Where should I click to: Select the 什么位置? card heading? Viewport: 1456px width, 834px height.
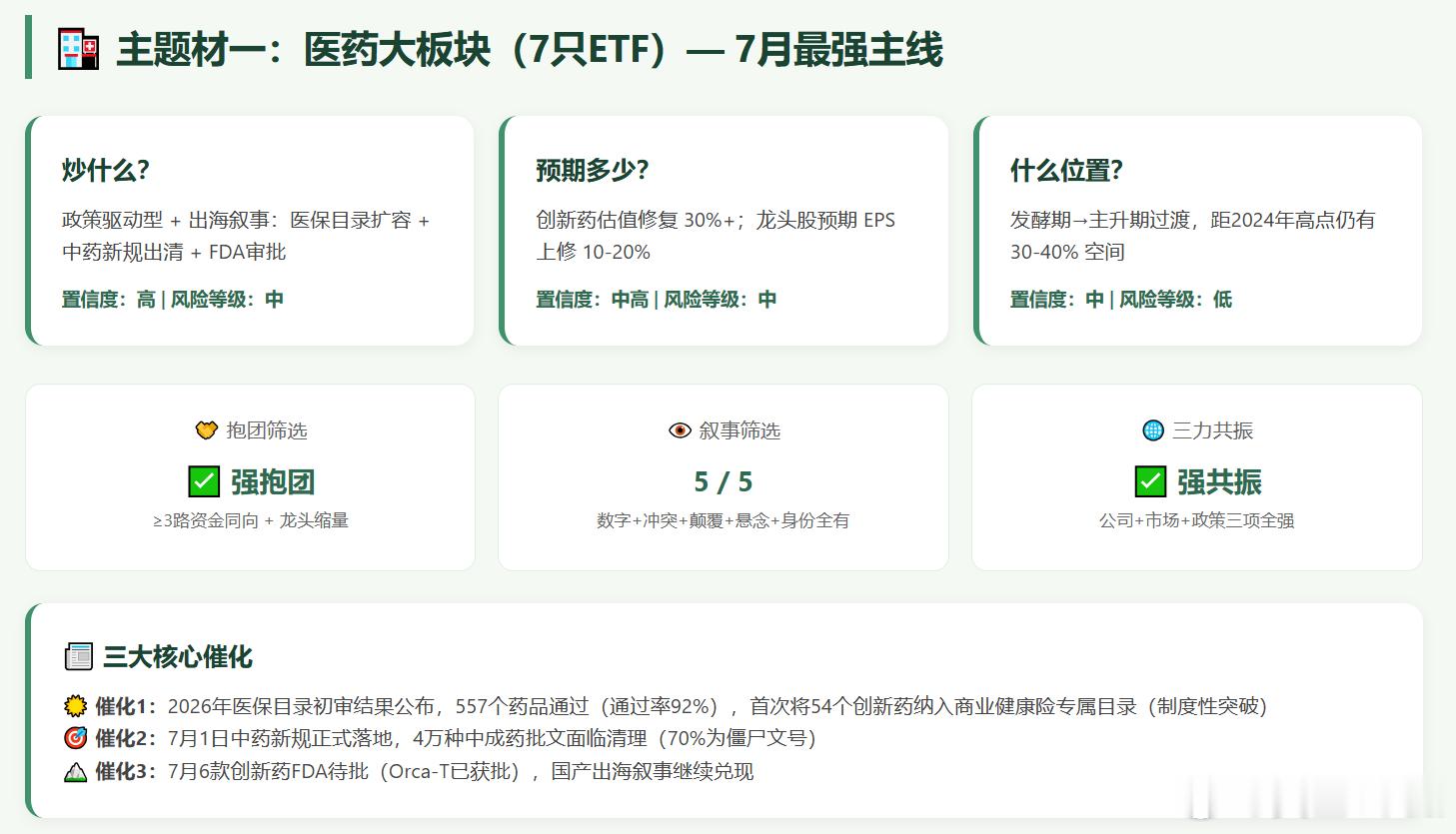click(x=1066, y=170)
